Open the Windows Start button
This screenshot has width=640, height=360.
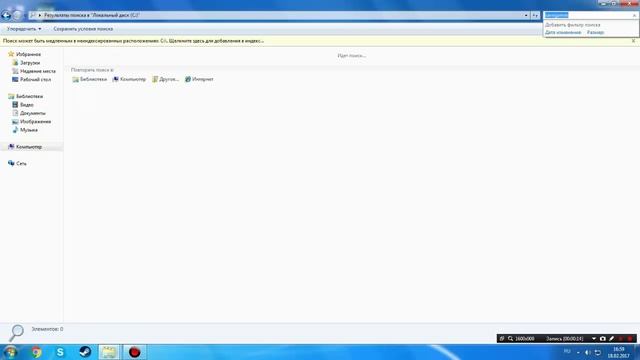(10, 352)
